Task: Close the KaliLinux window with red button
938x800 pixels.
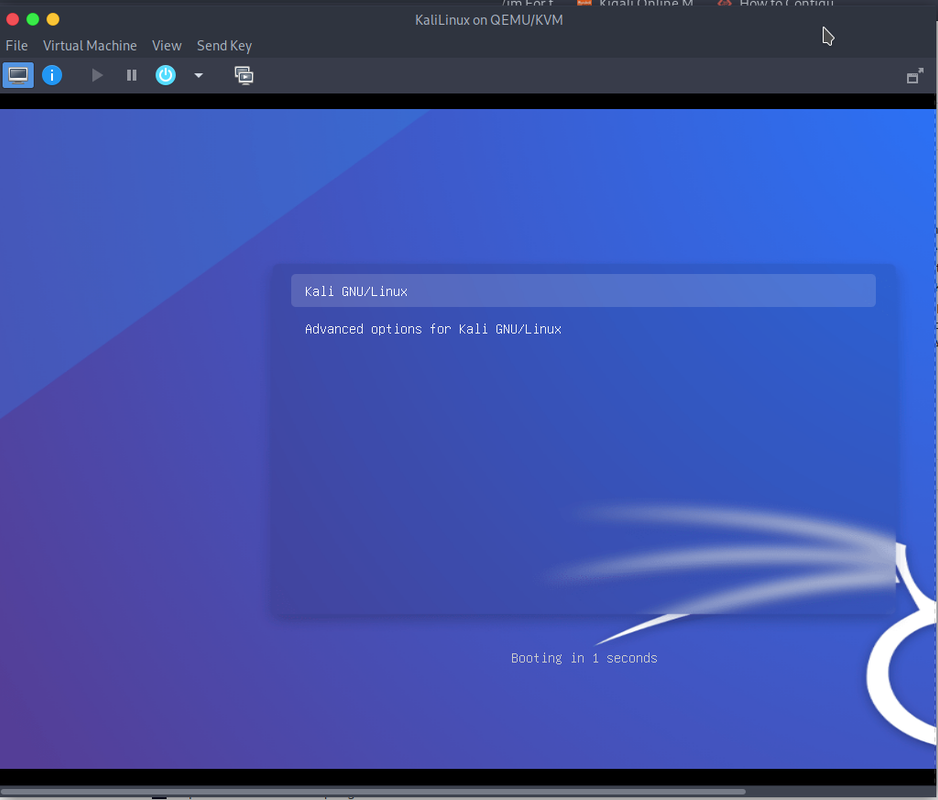Action: [x=13, y=19]
